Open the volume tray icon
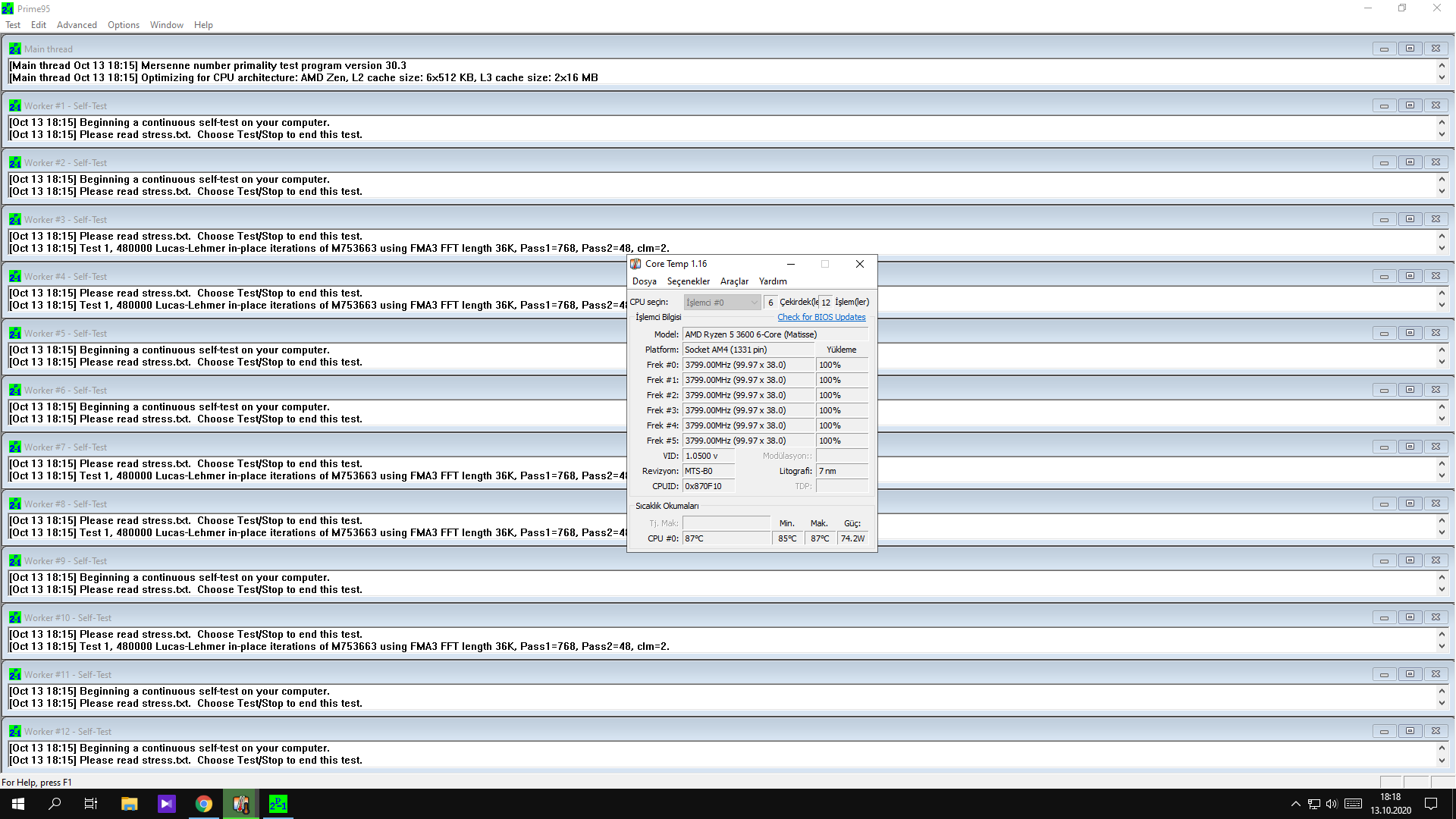The image size is (1456, 819). click(x=1332, y=804)
